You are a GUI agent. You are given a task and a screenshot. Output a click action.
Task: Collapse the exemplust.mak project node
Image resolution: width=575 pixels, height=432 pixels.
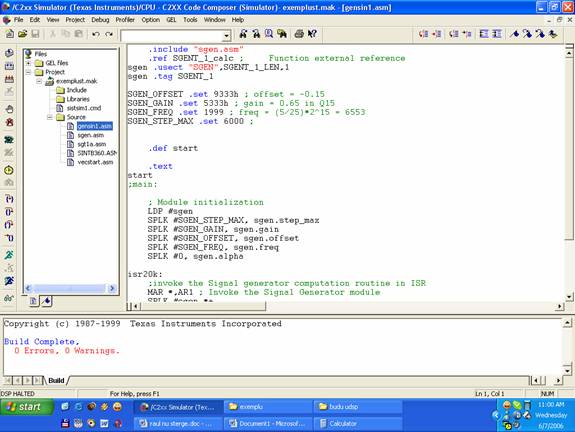(39, 81)
